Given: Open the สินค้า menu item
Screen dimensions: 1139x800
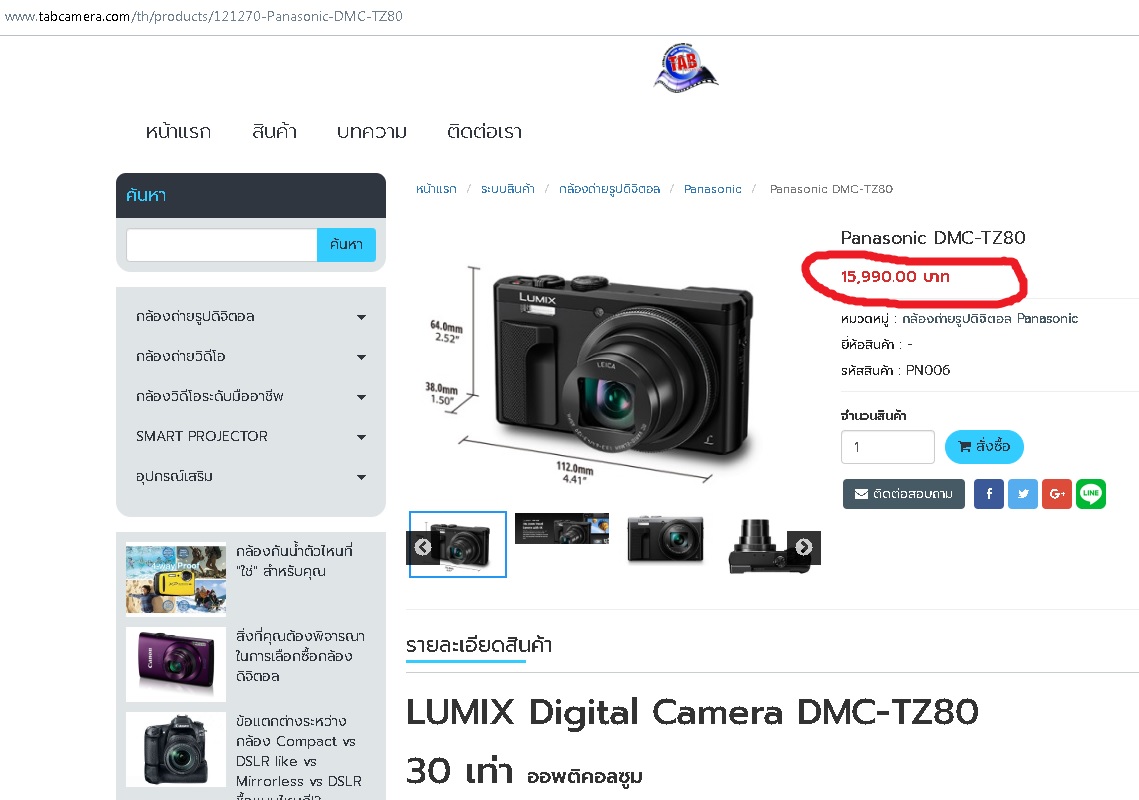Looking at the screenshot, I should pos(273,131).
